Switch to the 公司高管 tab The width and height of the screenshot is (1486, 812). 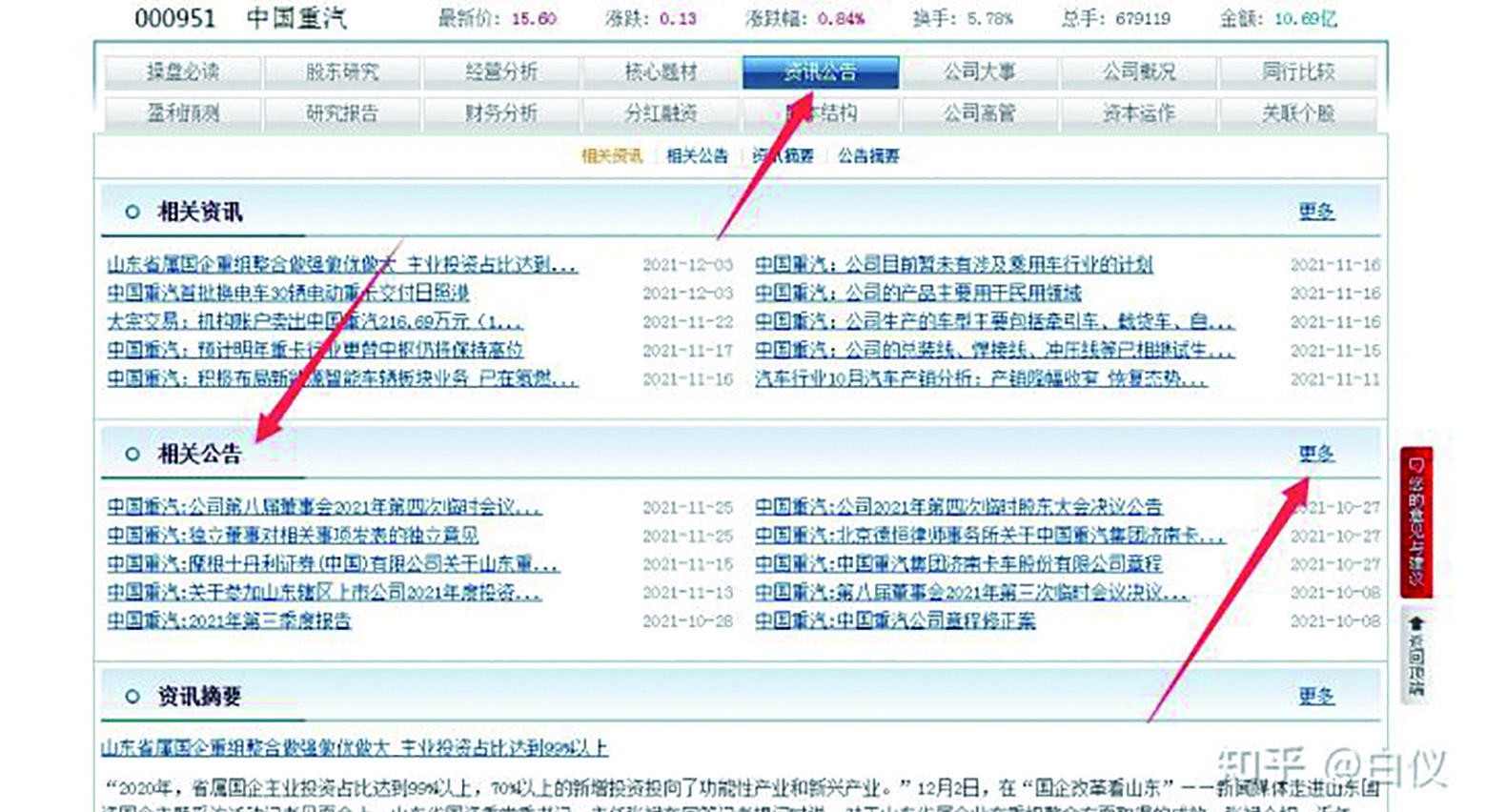coord(980,112)
